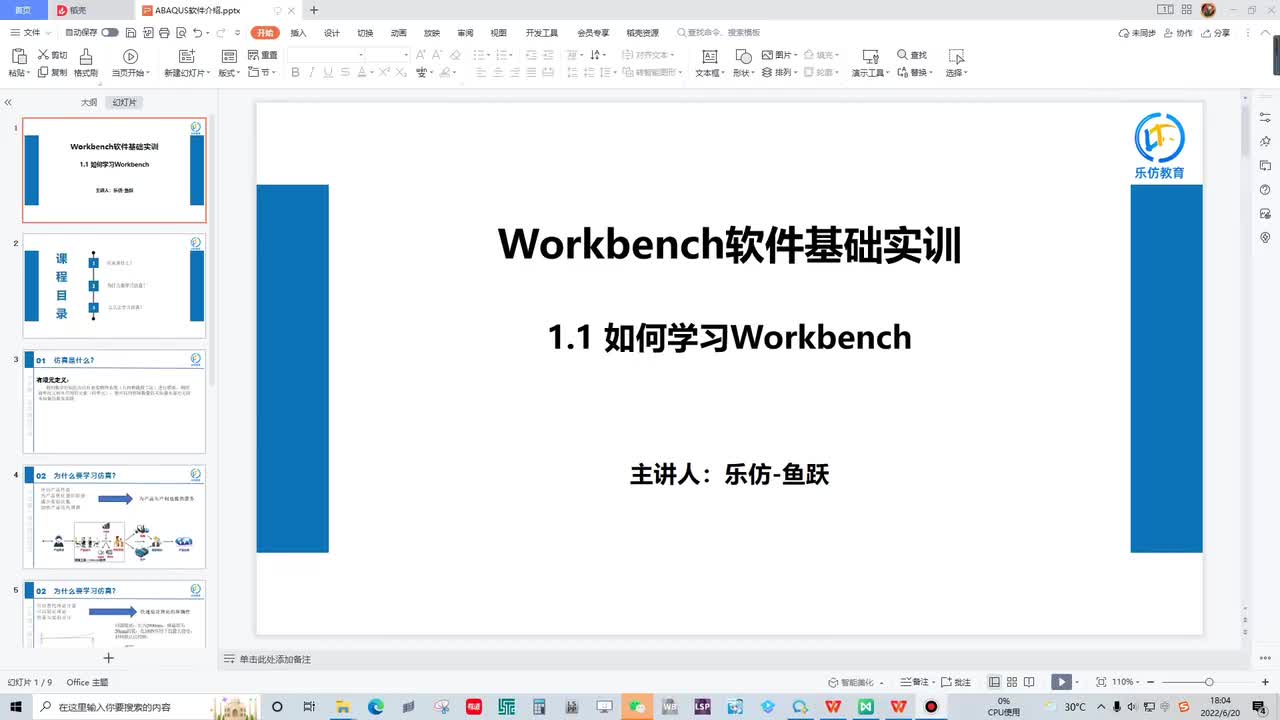The height and width of the screenshot is (720, 1280).
Task: Click the zoom out minus button
Action: click(x=1151, y=682)
